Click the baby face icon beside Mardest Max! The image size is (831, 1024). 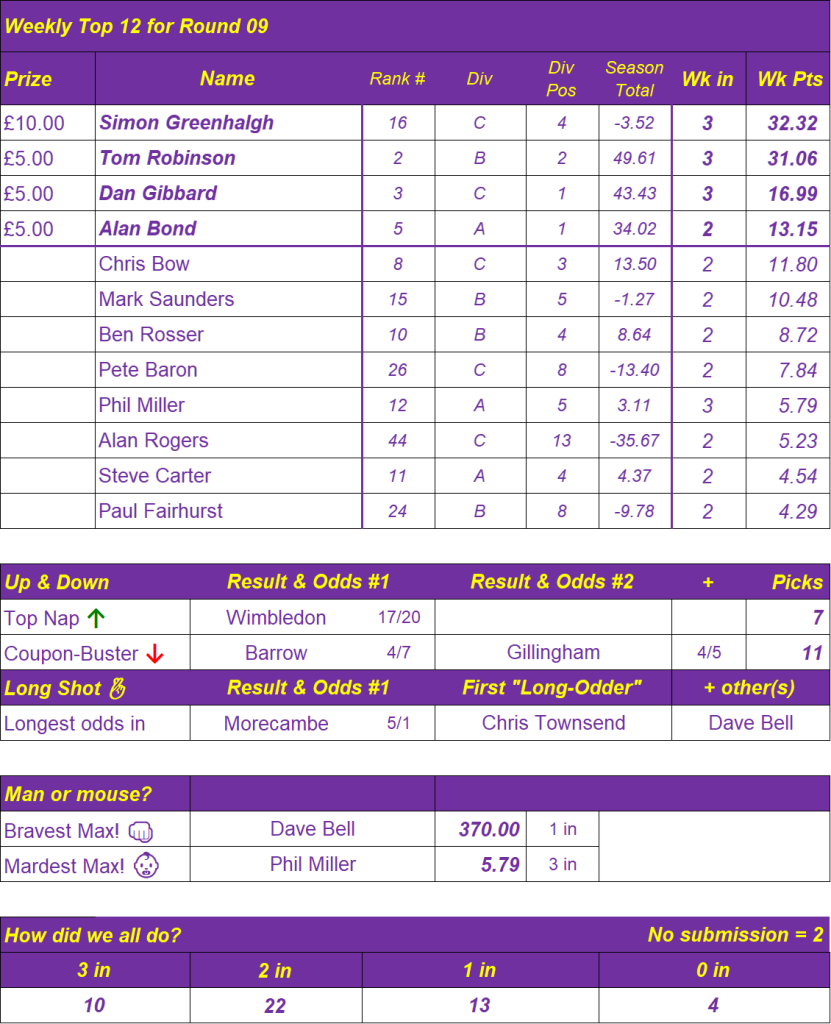tap(146, 865)
